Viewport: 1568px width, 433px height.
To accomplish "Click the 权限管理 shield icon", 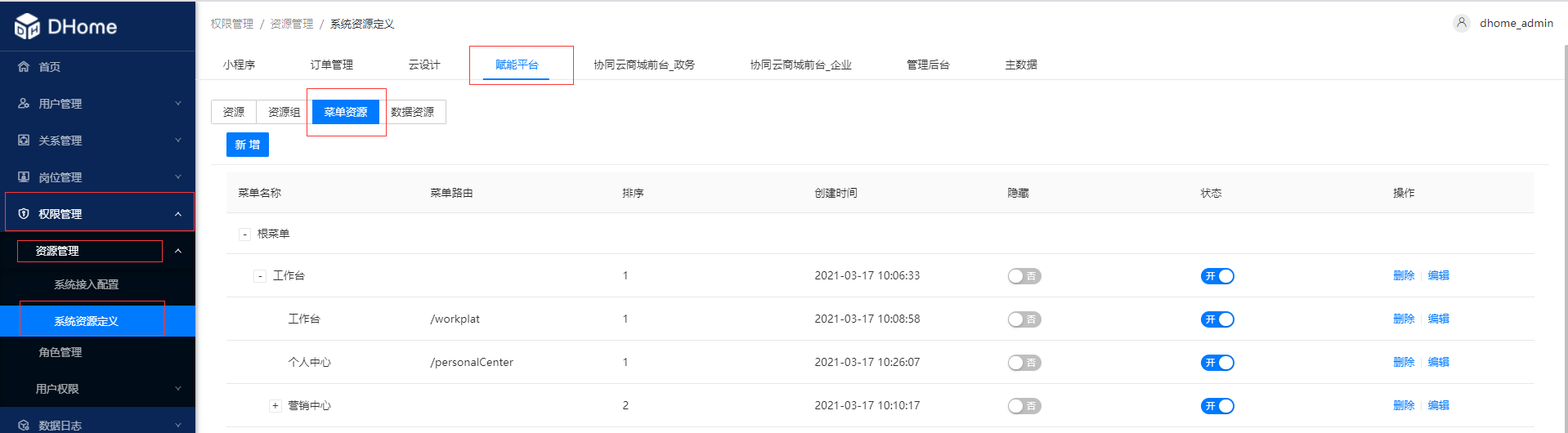I will click(x=24, y=214).
